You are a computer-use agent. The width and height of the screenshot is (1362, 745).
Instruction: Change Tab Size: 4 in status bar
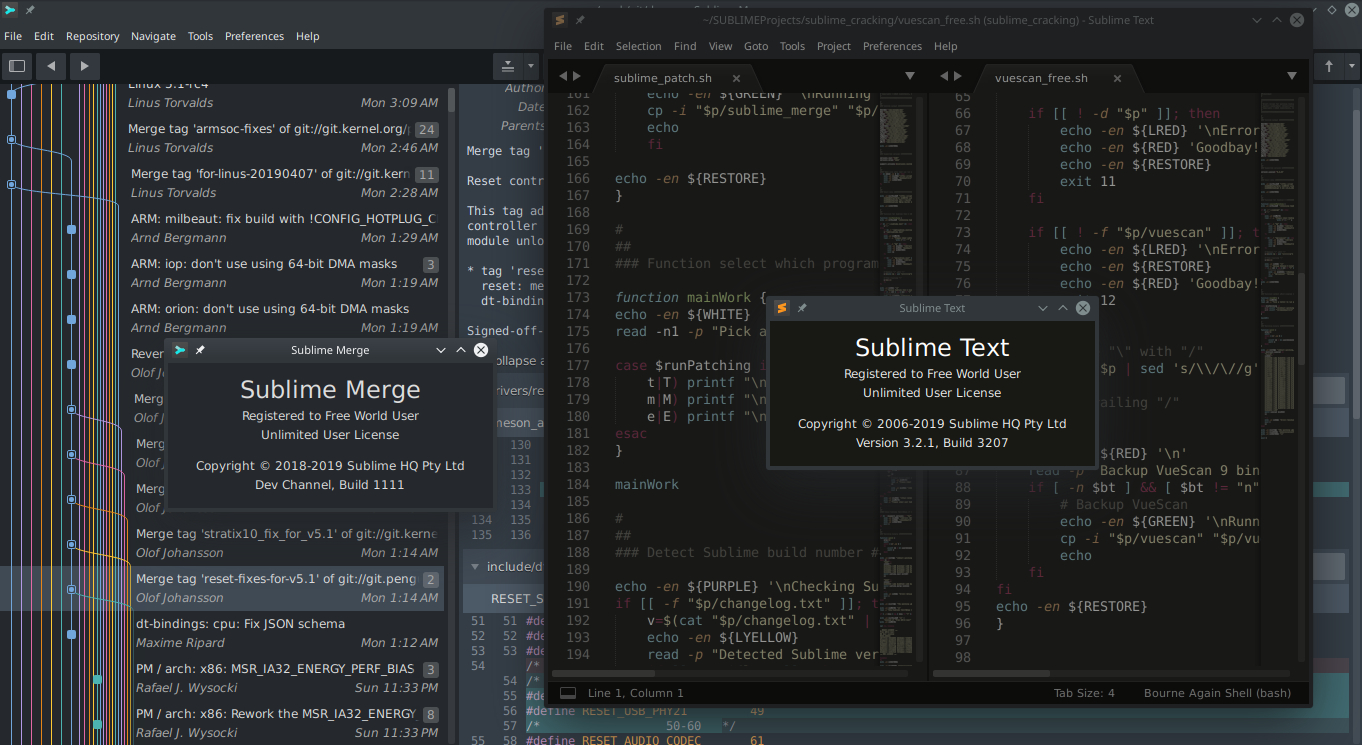point(1084,693)
